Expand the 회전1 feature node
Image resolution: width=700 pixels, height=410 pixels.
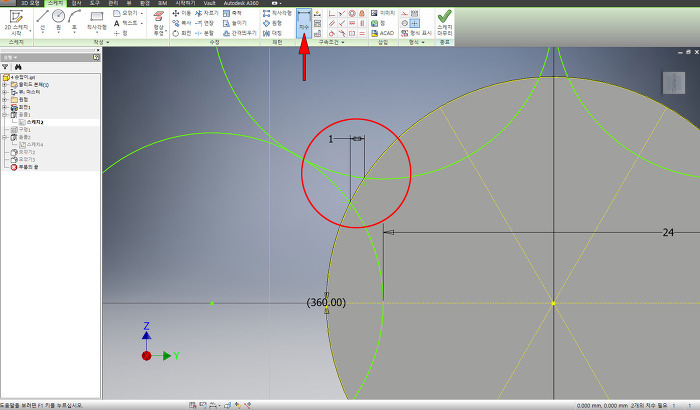(4, 107)
